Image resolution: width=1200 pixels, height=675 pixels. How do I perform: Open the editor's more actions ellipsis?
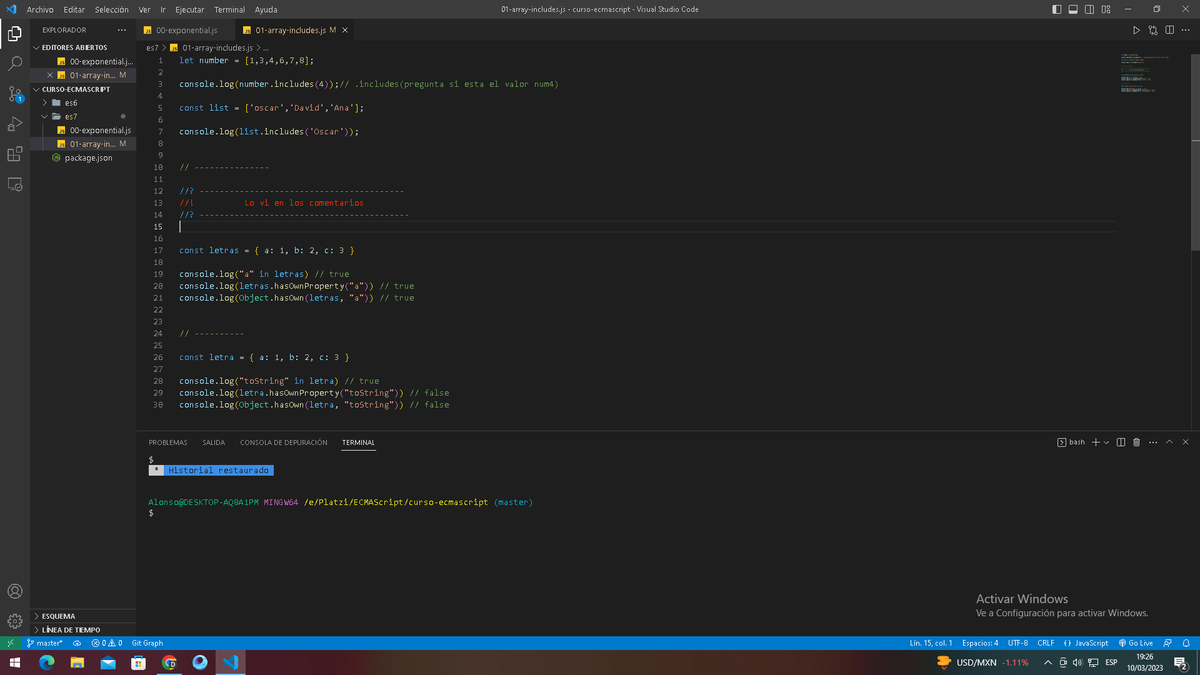1186,30
